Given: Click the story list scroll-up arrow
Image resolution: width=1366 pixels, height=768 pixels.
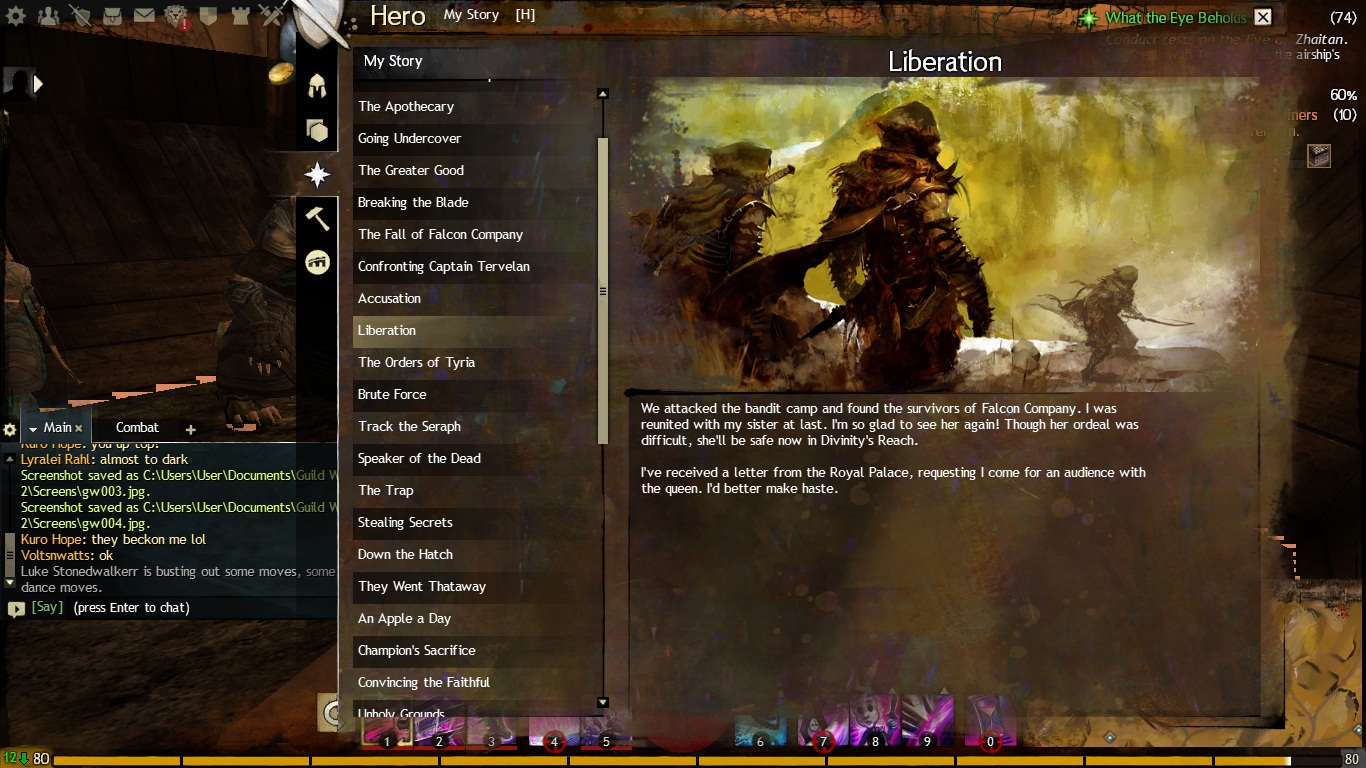Looking at the screenshot, I should click(x=602, y=94).
